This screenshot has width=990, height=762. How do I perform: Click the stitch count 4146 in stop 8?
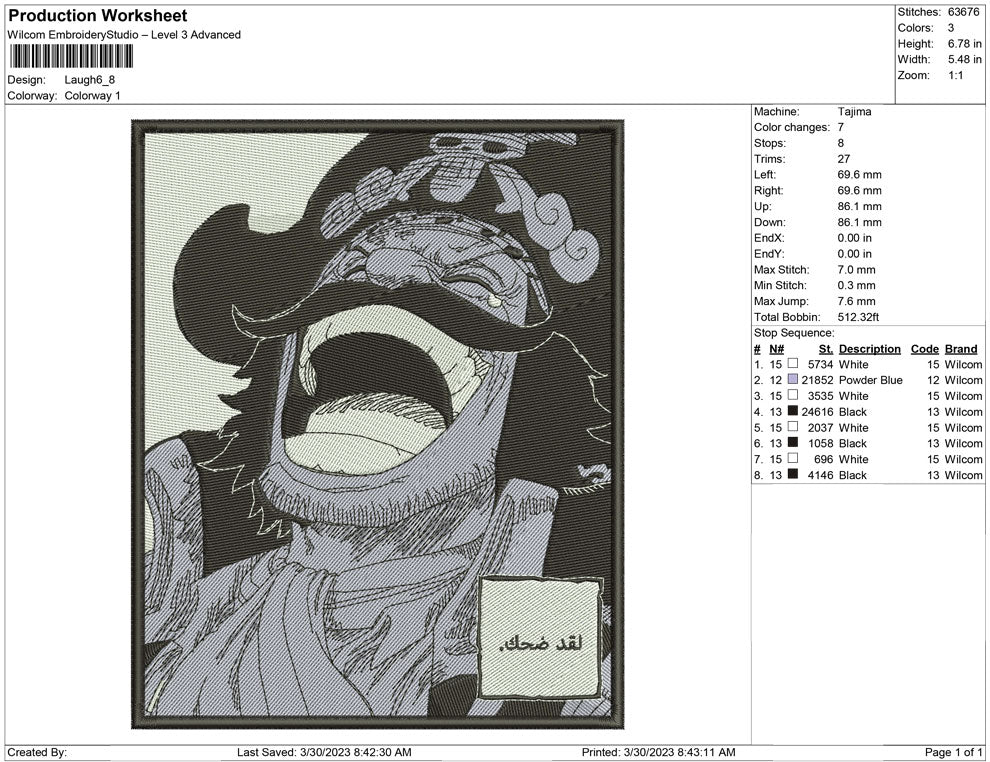(x=820, y=475)
